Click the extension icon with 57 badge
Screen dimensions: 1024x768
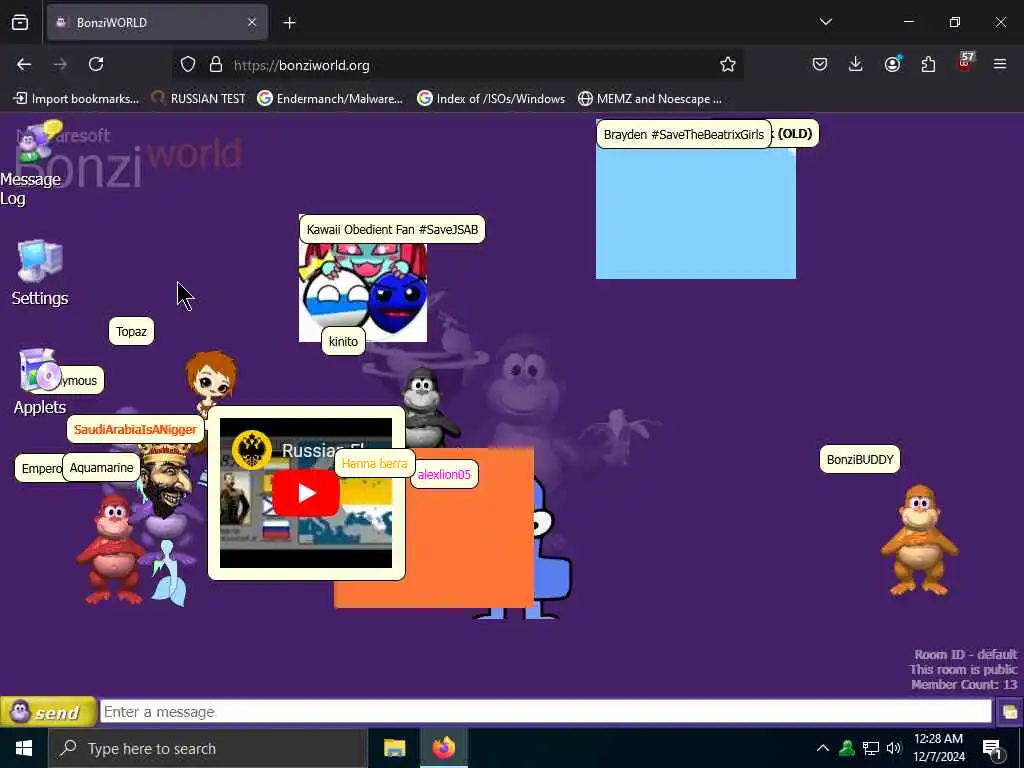point(965,63)
